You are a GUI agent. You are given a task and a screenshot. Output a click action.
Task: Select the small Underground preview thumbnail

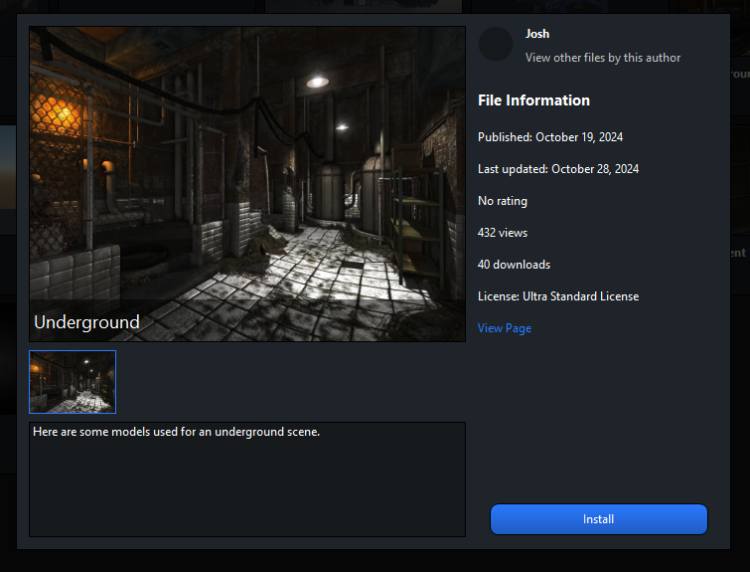(x=73, y=381)
